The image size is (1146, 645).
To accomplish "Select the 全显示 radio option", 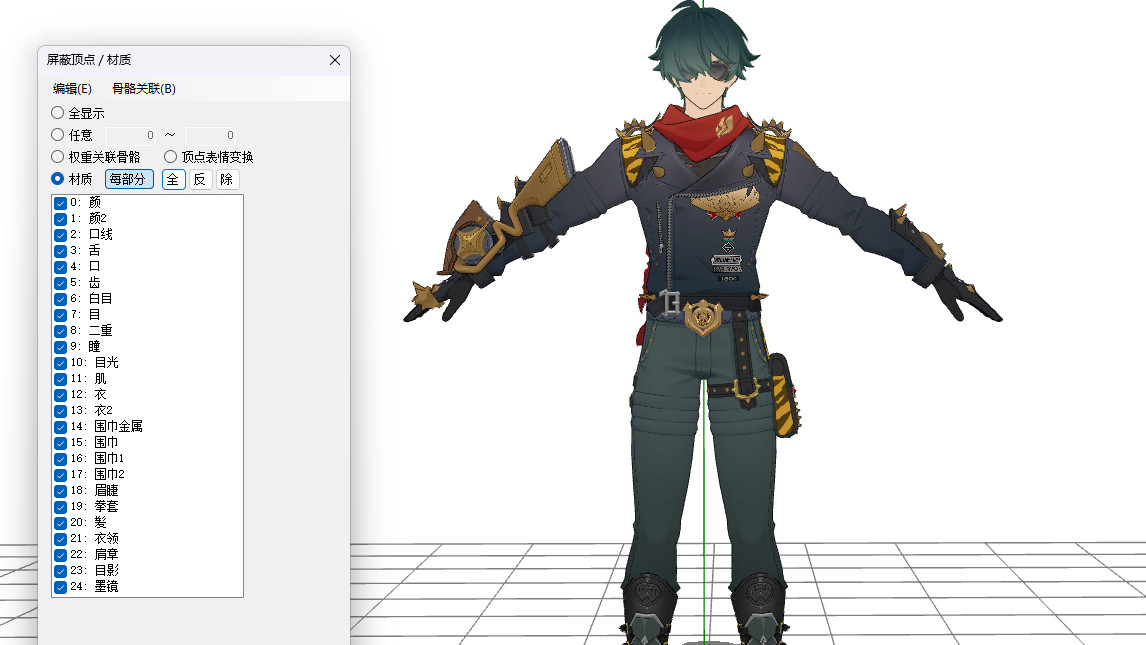I will tap(58, 113).
